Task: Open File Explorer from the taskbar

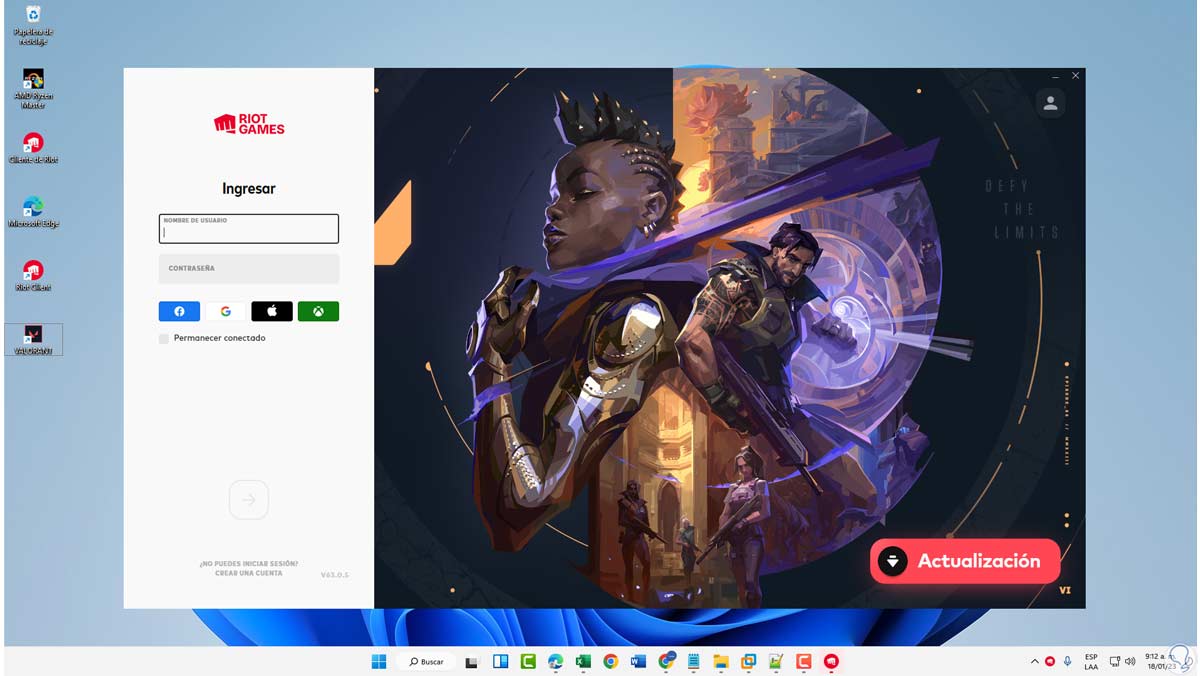Action: [x=721, y=661]
